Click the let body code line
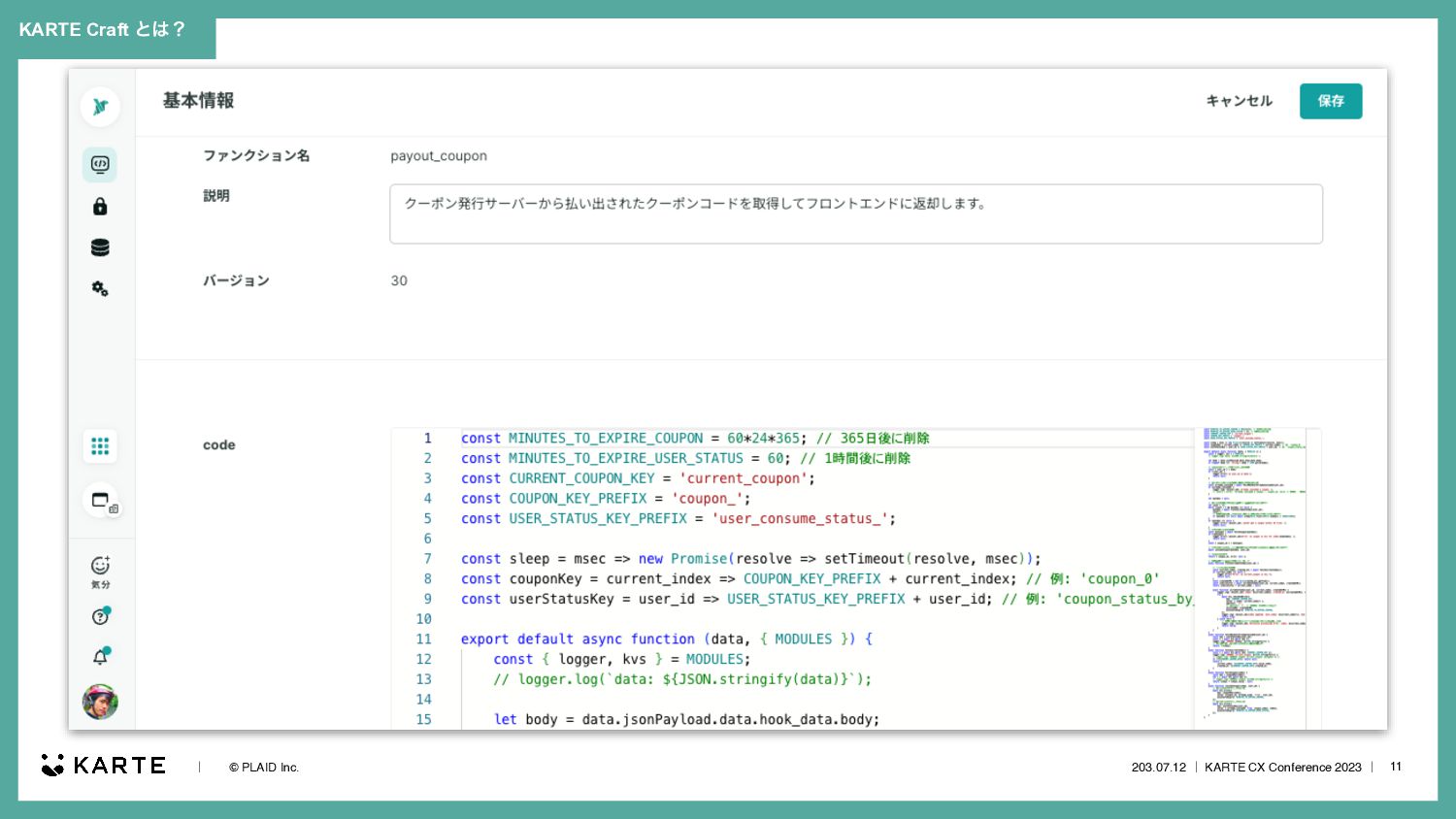 pyautogui.click(x=686, y=720)
